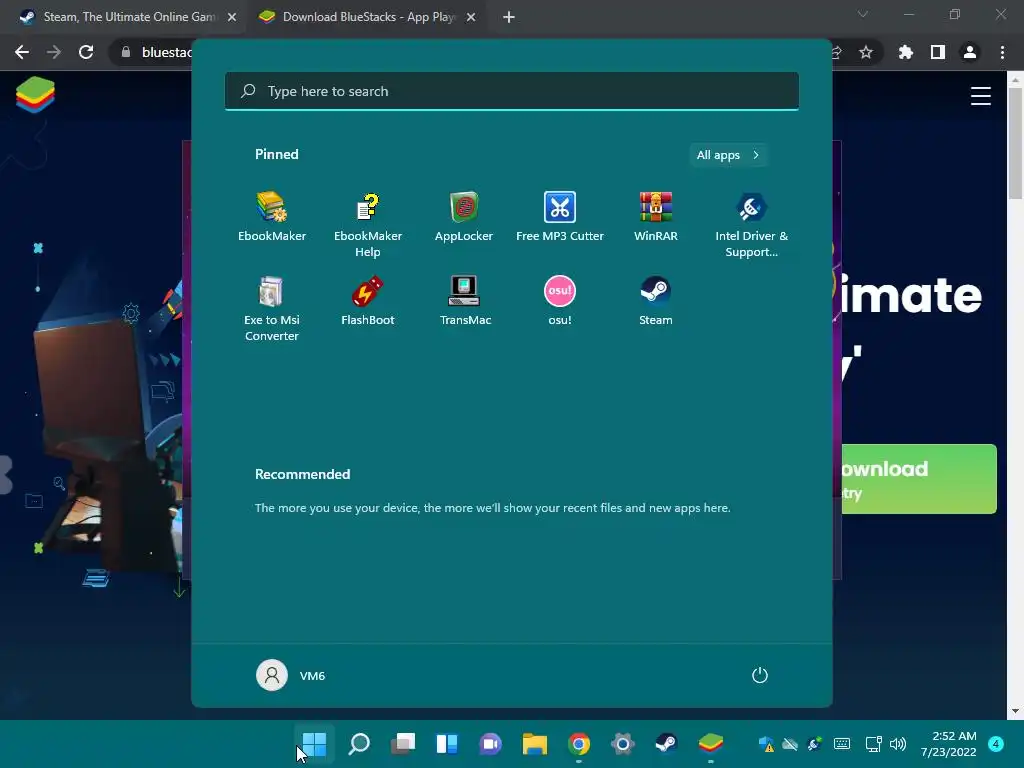
Task: Expand the All apps list
Action: [x=728, y=155]
